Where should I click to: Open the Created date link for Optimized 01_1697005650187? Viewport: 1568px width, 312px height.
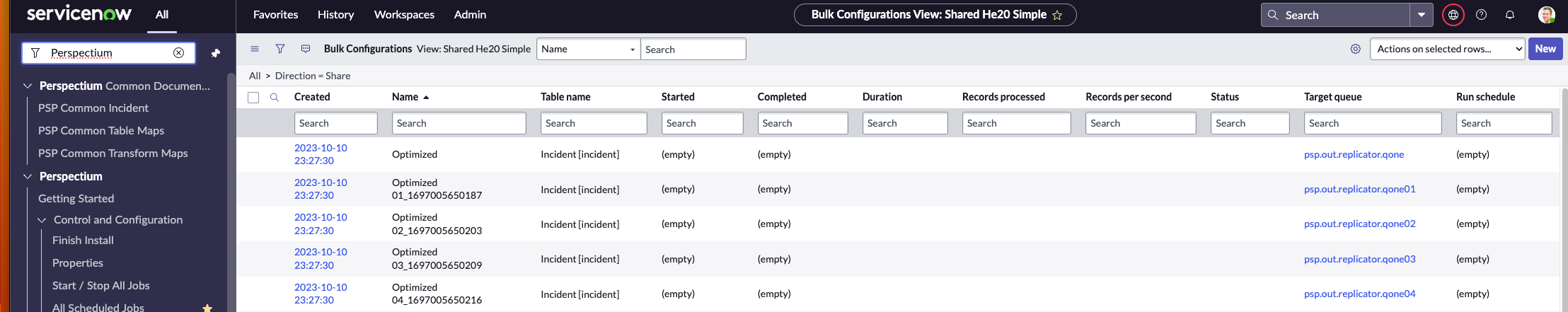[x=321, y=189]
